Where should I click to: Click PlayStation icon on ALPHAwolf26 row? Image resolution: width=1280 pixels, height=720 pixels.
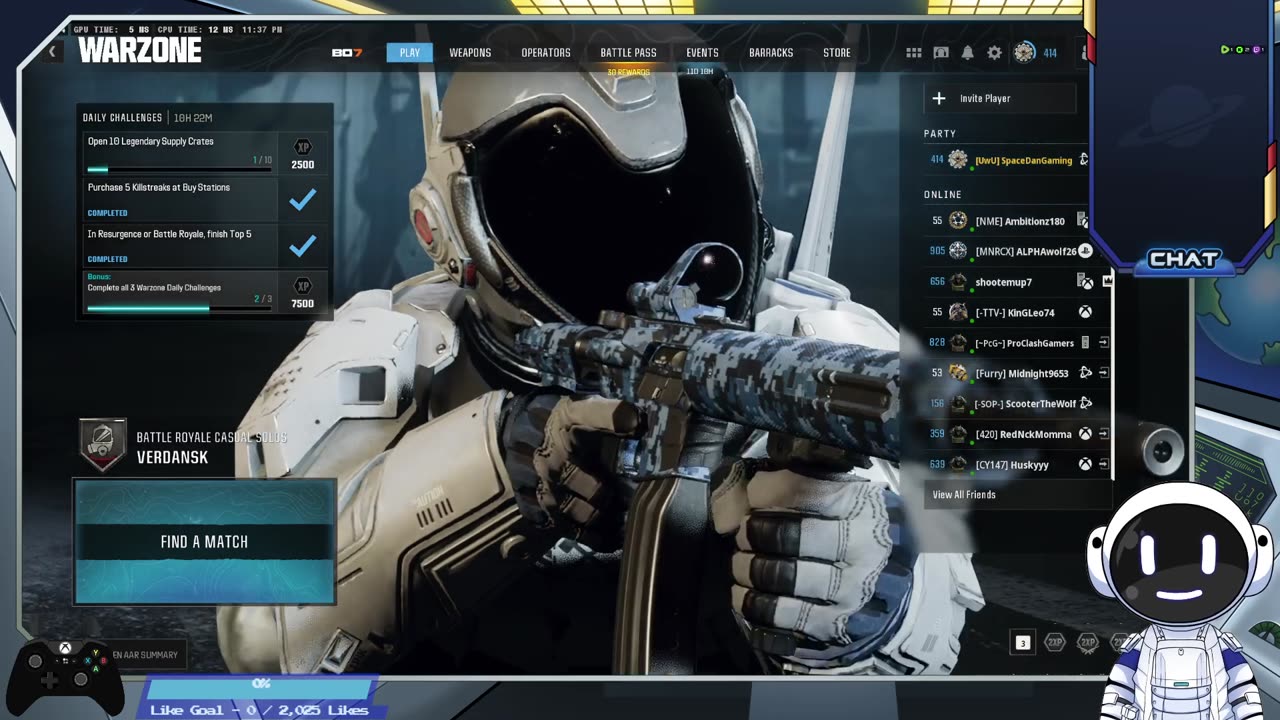1085,251
